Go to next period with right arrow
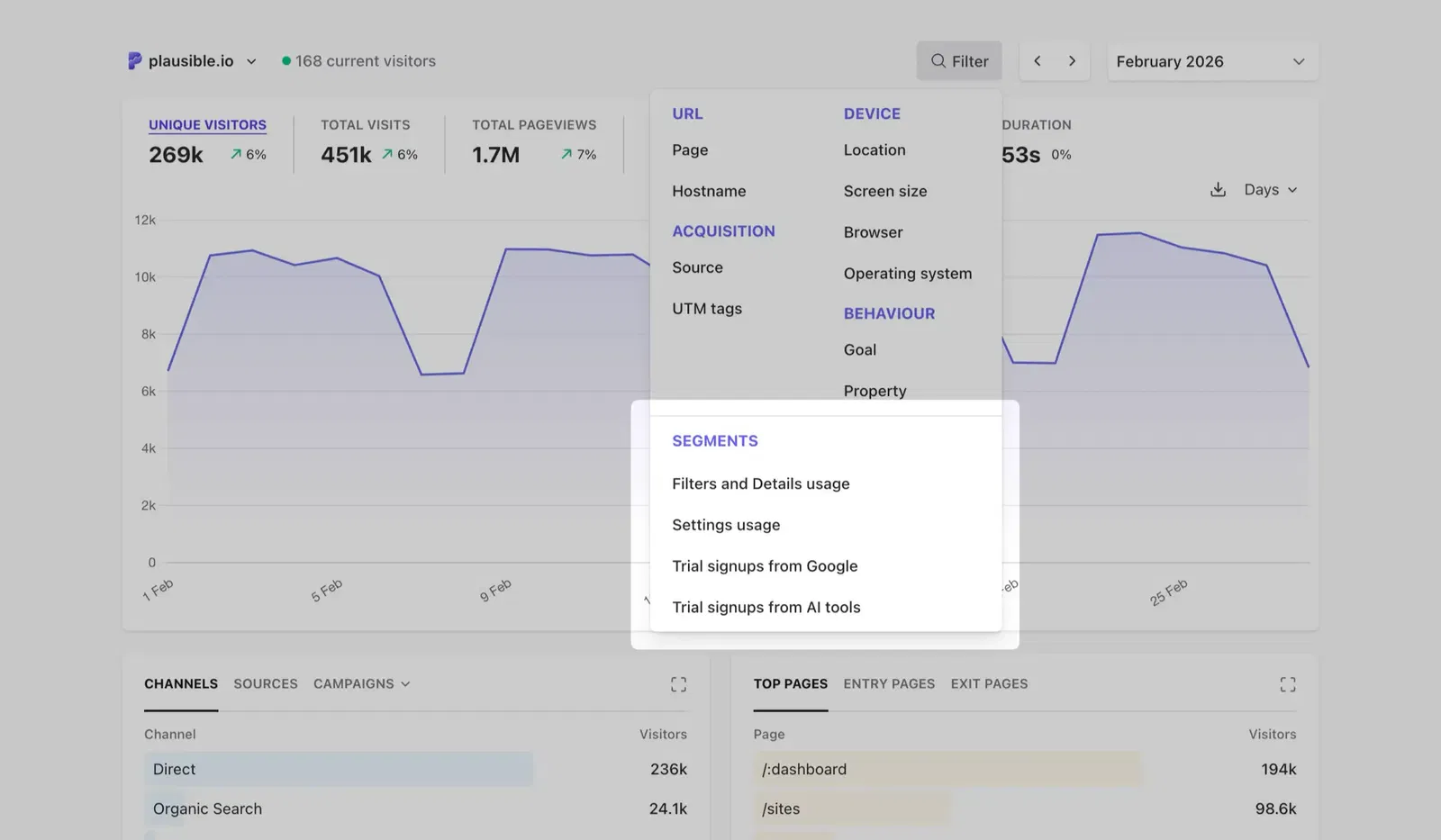The height and width of the screenshot is (840, 1441). click(x=1072, y=61)
